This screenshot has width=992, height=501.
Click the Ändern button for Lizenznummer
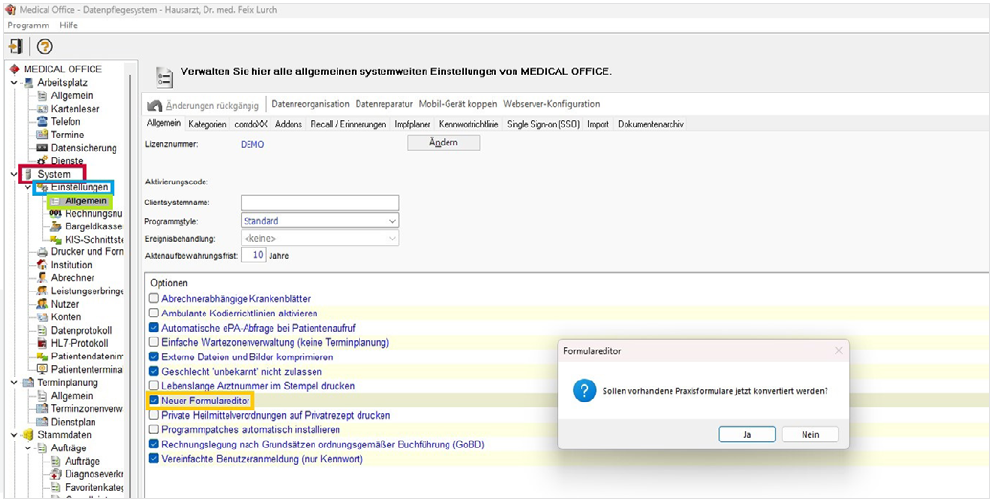pos(443,143)
